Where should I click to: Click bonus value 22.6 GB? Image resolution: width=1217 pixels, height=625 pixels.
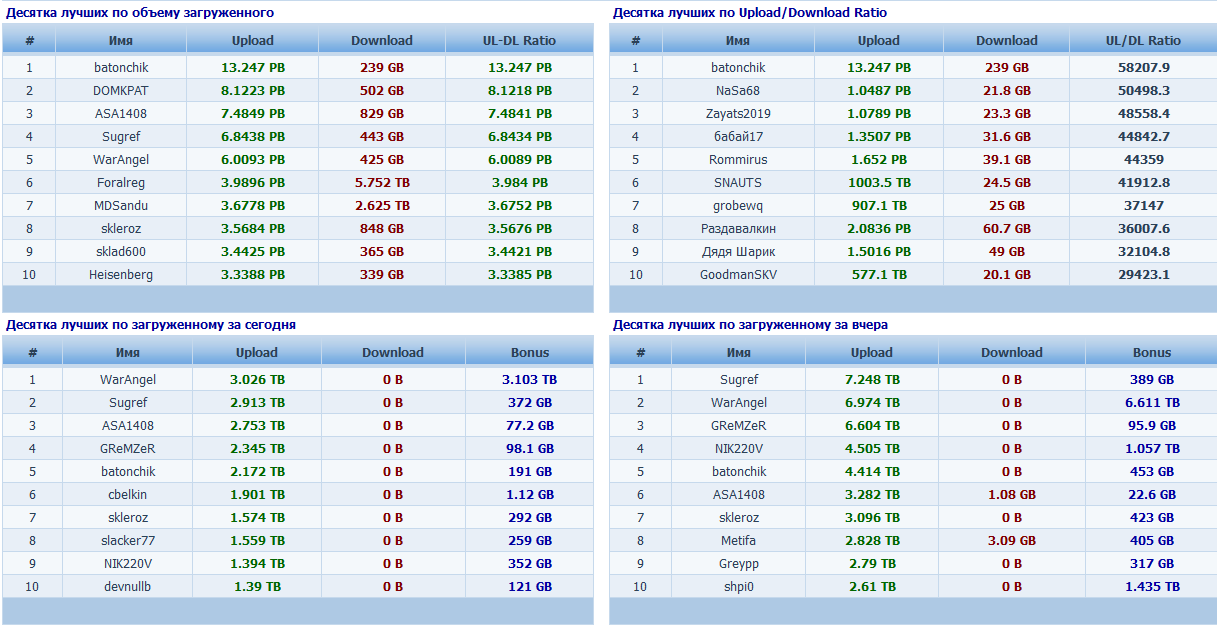[x=1152, y=494]
